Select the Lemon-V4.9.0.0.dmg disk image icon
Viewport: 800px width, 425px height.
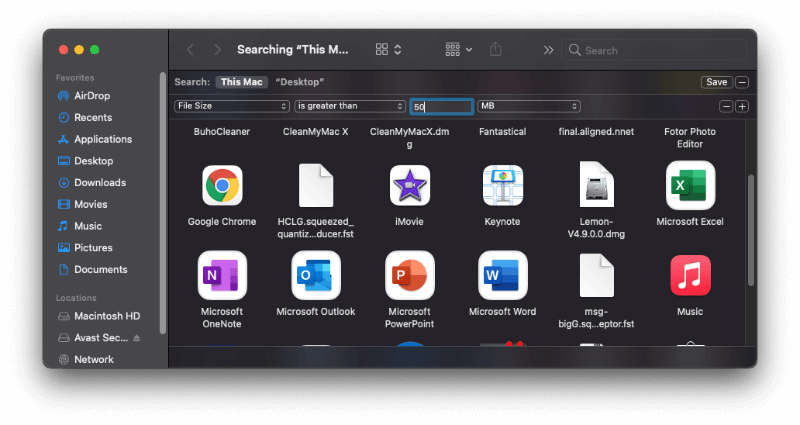click(x=596, y=184)
